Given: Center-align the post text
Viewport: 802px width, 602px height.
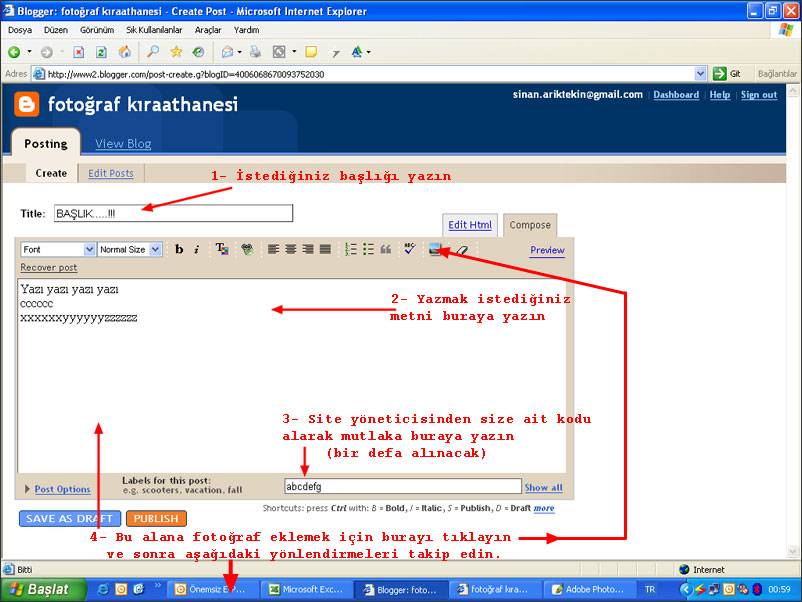Looking at the screenshot, I should pos(291,249).
